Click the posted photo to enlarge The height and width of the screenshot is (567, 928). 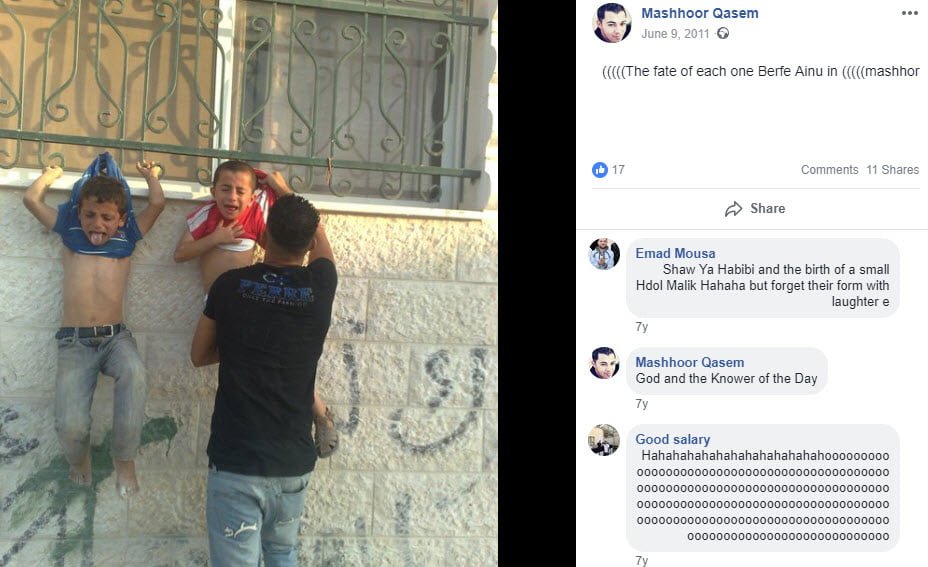pyautogui.click(x=249, y=284)
